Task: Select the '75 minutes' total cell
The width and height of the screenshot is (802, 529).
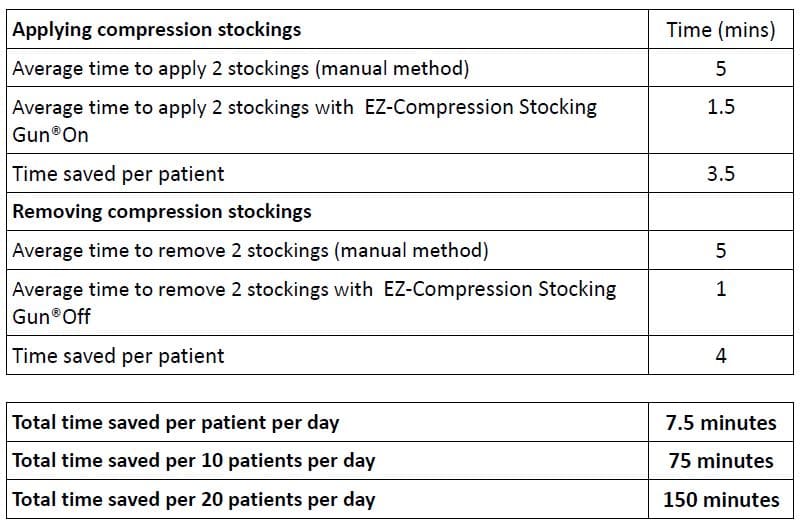Action: coord(720,461)
